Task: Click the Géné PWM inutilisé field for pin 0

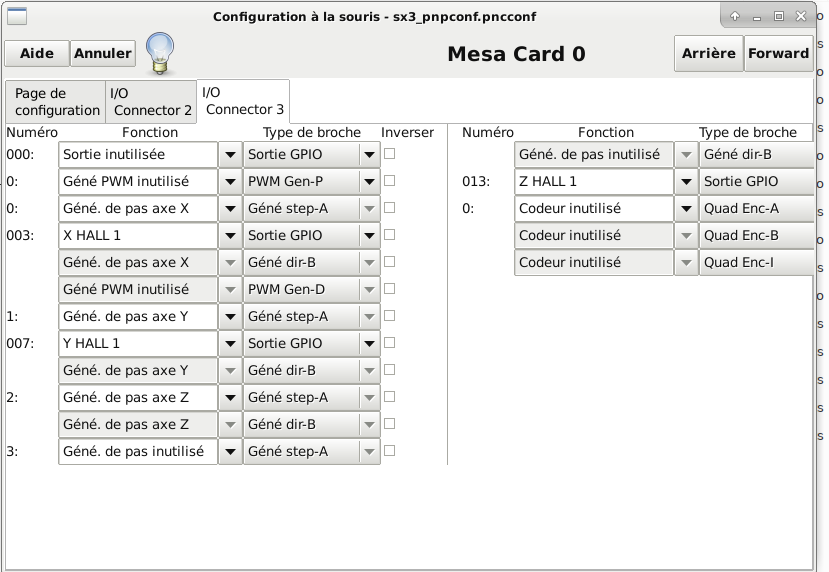Action: point(138,182)
